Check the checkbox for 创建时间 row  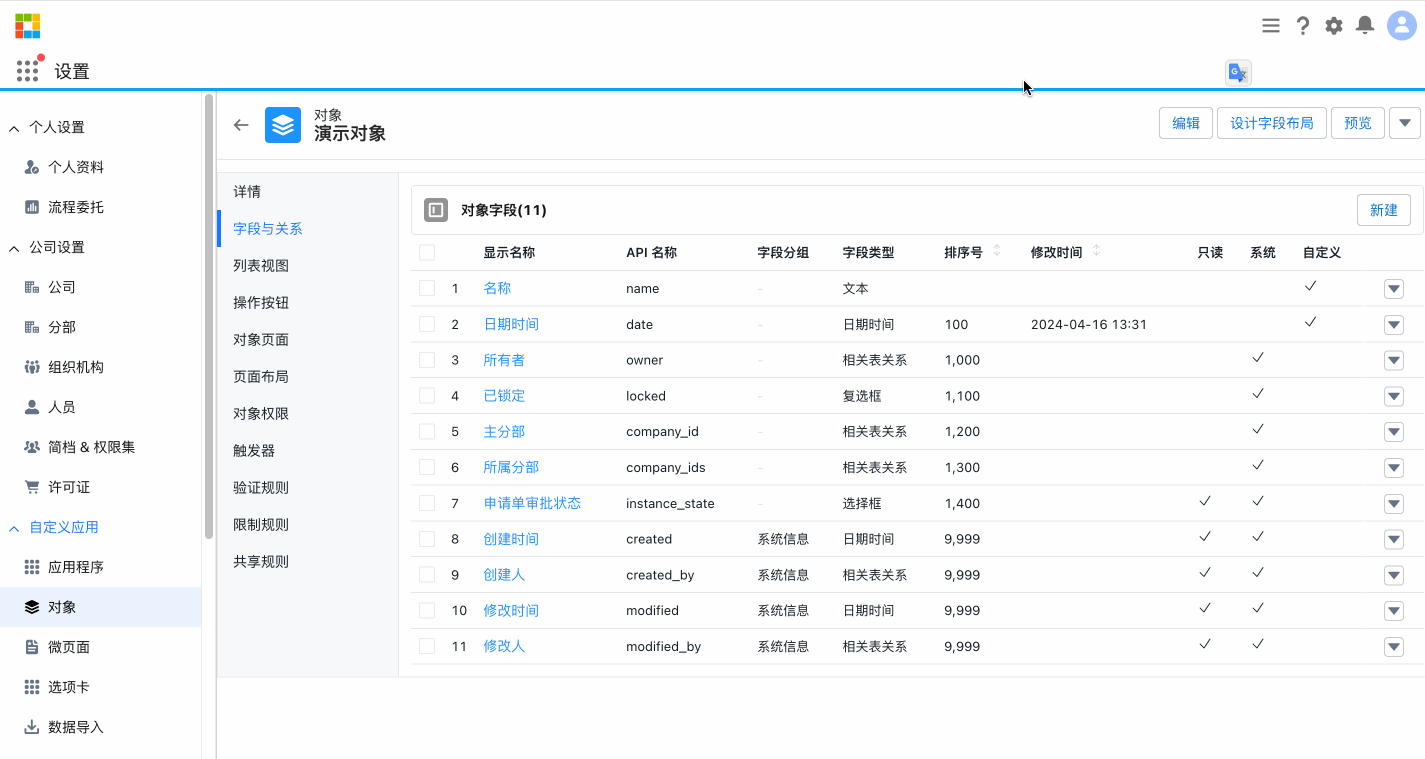(x=427, y=539)
